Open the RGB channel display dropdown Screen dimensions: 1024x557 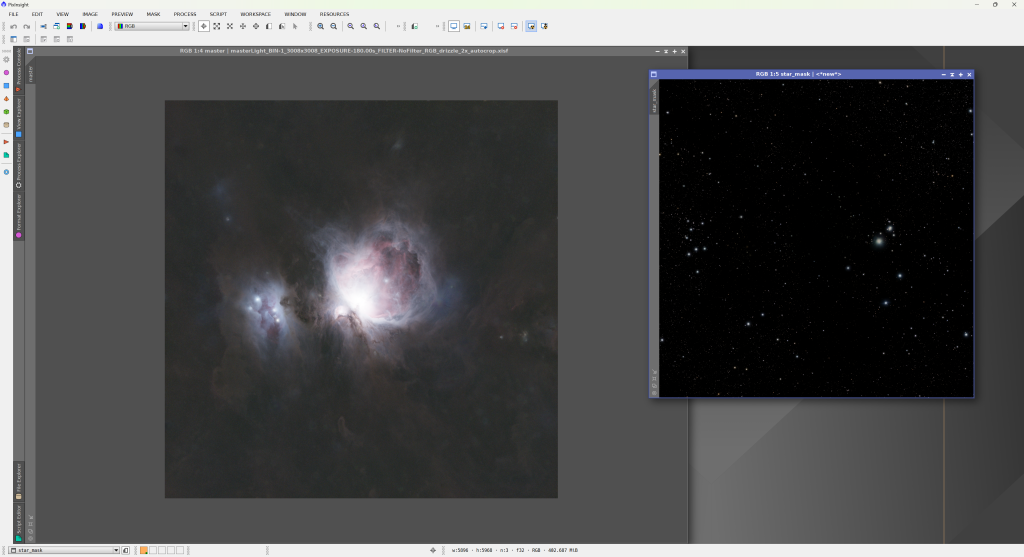[x=185, y=26]
